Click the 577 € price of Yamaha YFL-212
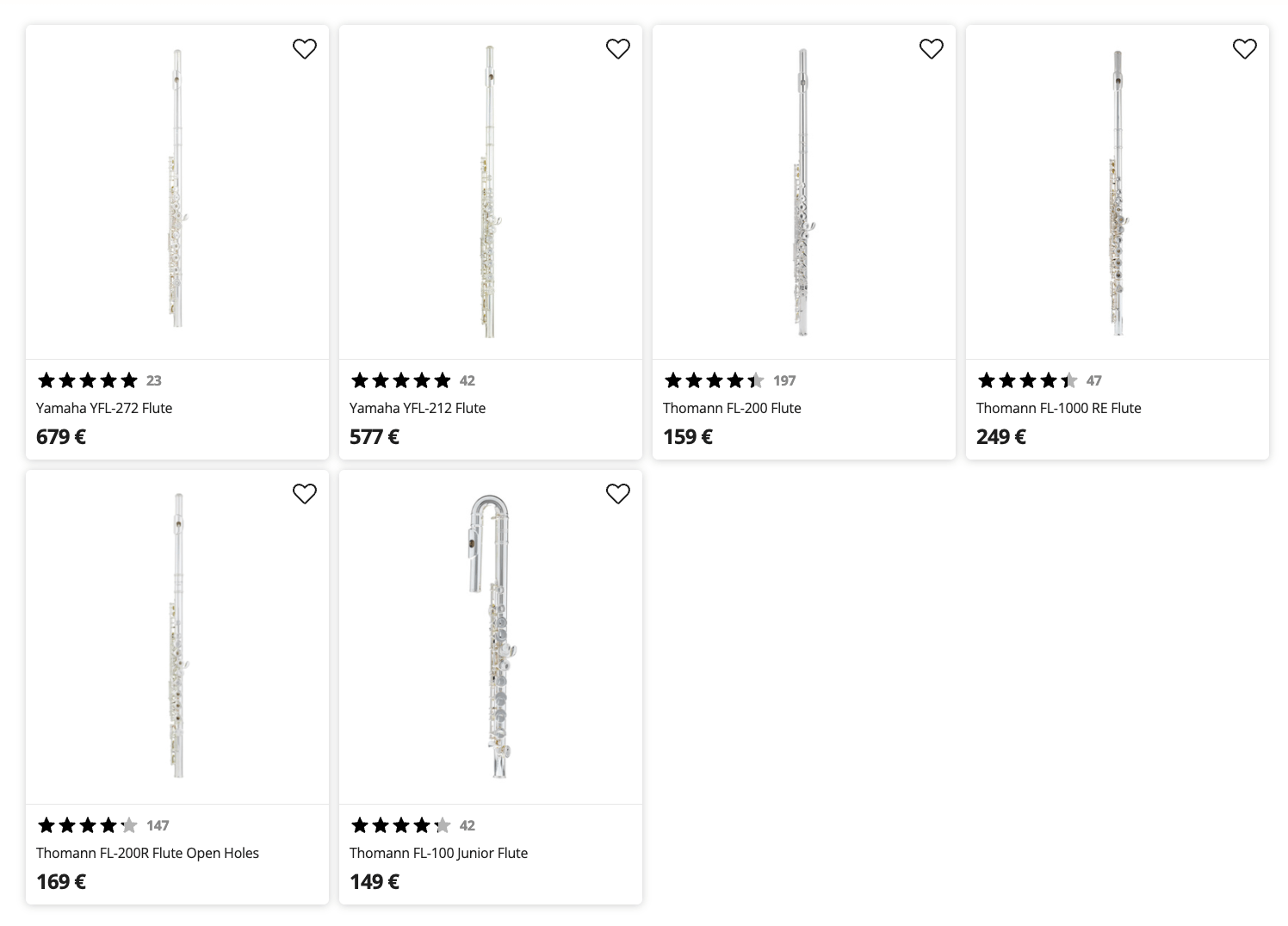 tap(375, 436)
